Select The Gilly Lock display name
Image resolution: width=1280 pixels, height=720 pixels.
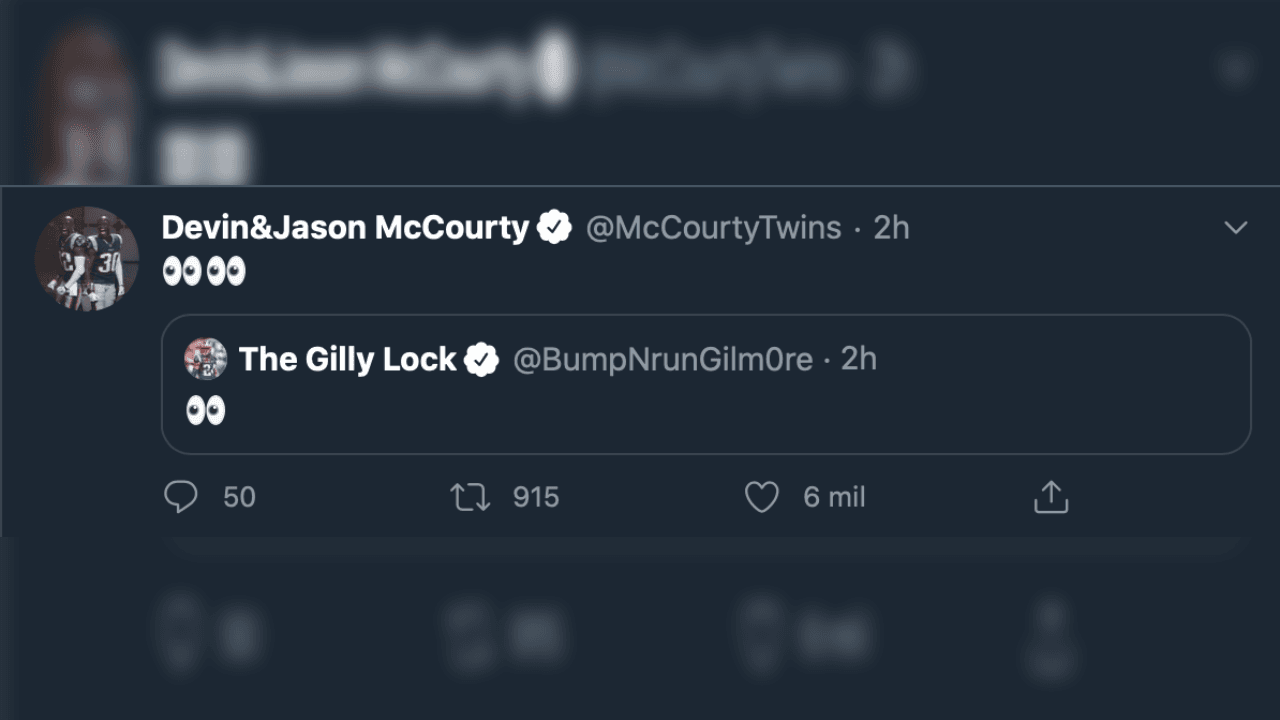click(348, 359)
